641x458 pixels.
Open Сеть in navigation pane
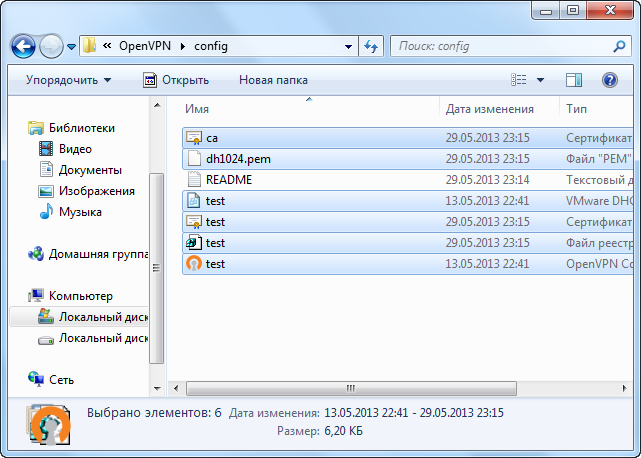click(x=61, y=380)
